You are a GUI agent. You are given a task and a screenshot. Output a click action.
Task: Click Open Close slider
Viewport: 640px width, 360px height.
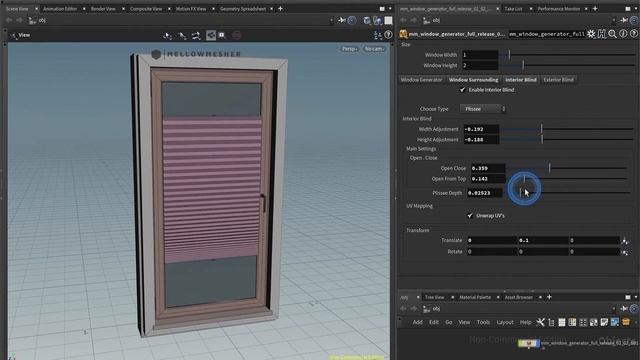[x=568, y=168]
